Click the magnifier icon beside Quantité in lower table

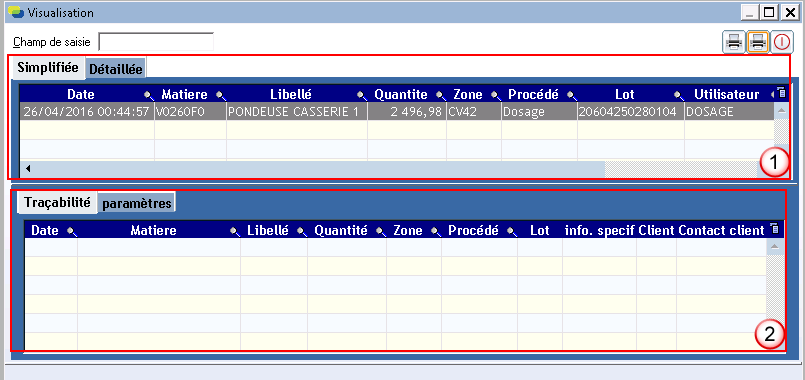point(381,231)
